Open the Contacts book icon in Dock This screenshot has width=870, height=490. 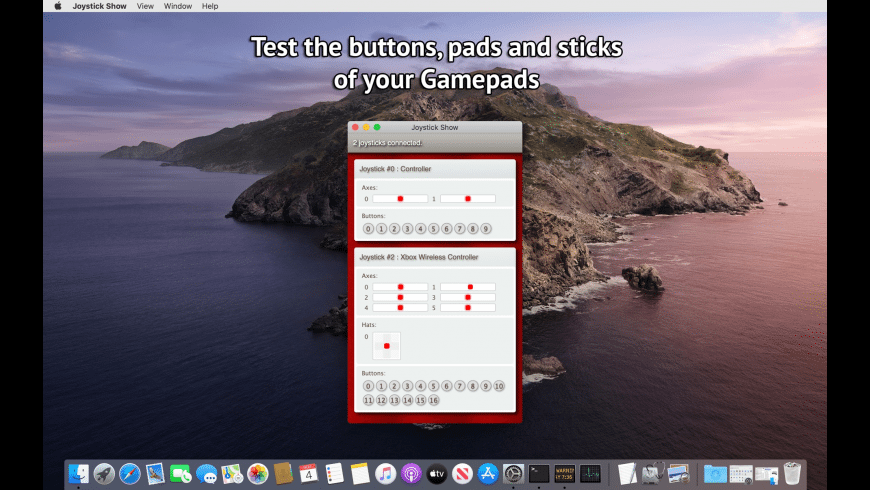[283, 474]
